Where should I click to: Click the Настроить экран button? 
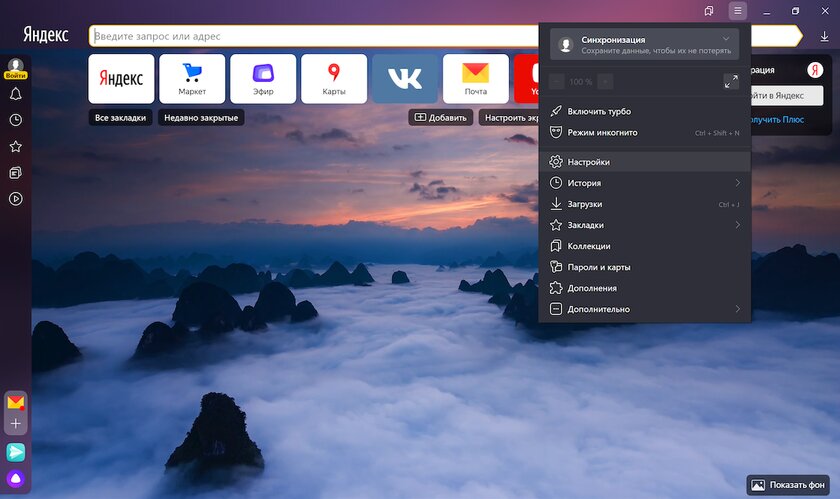509,117
